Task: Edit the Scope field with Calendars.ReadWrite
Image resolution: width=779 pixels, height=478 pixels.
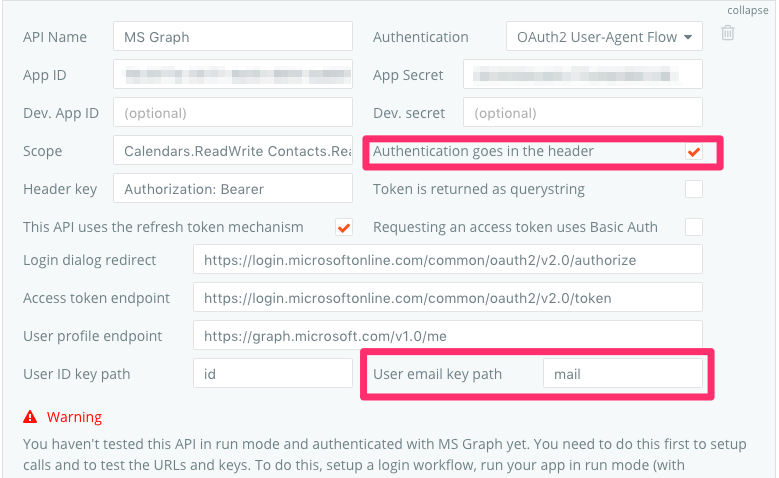Action: point(233,151)
